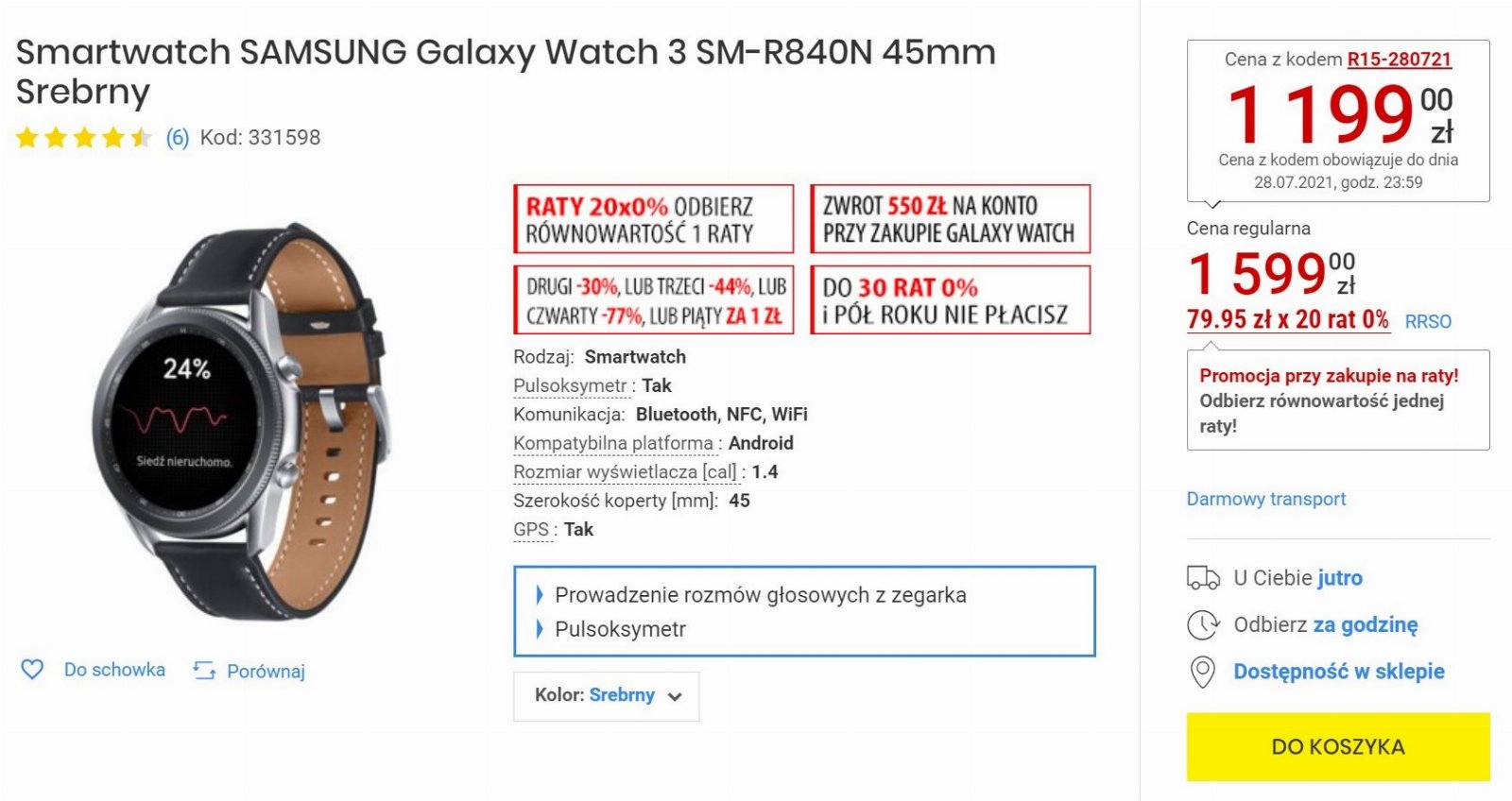Click the Porównaj compare arrows icon
This screenshot has width=1512, height=801.
[204, 671]
